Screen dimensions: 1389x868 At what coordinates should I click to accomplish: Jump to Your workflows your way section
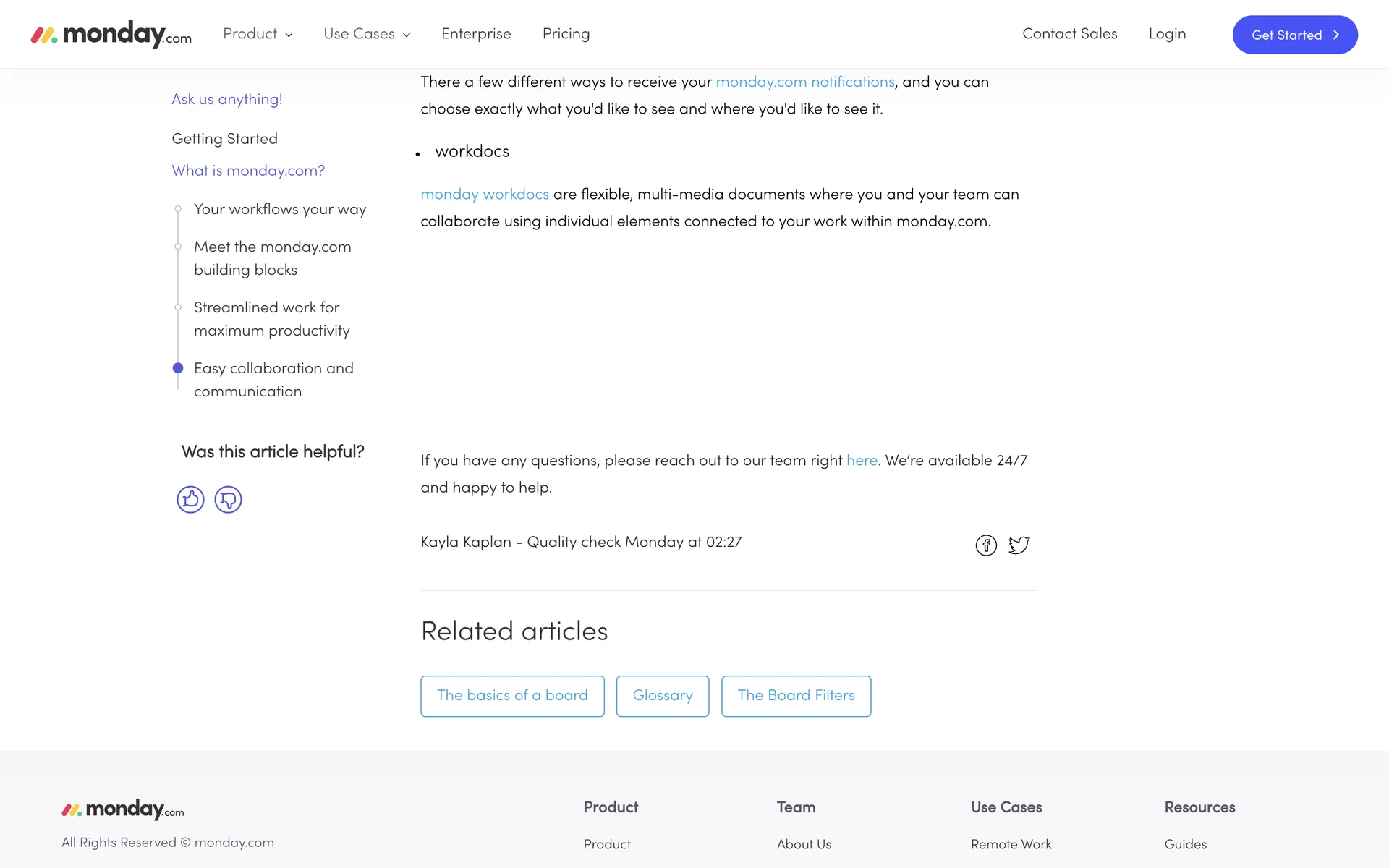tap(280, 209)
